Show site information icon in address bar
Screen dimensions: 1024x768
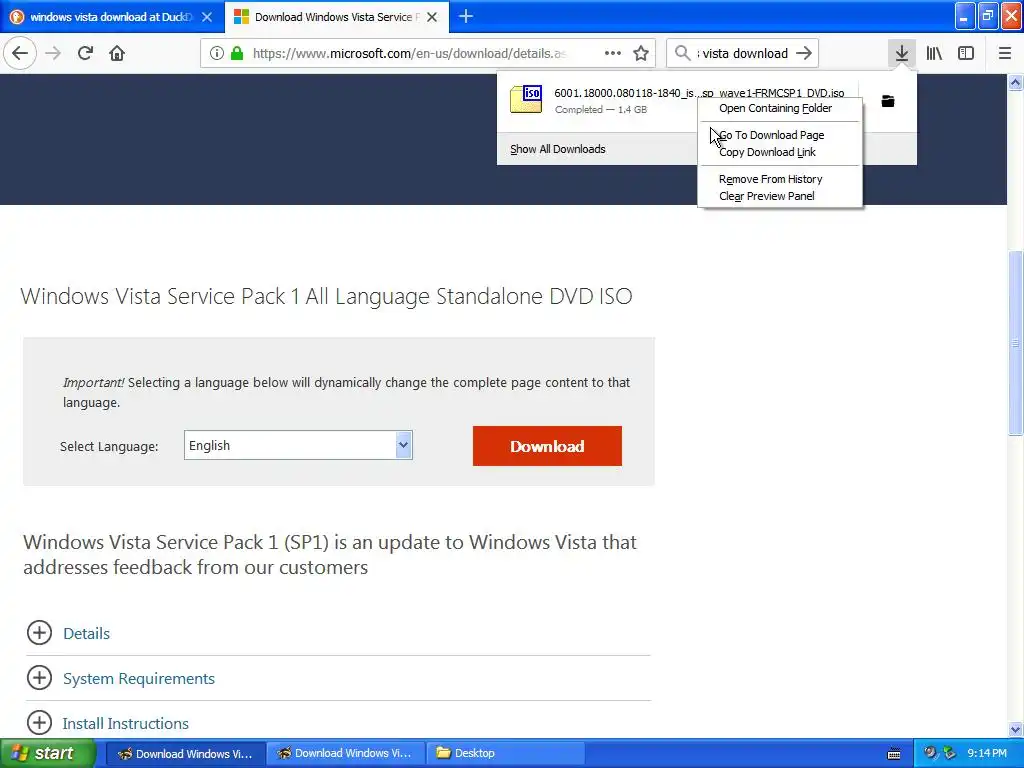coord(217,54)
